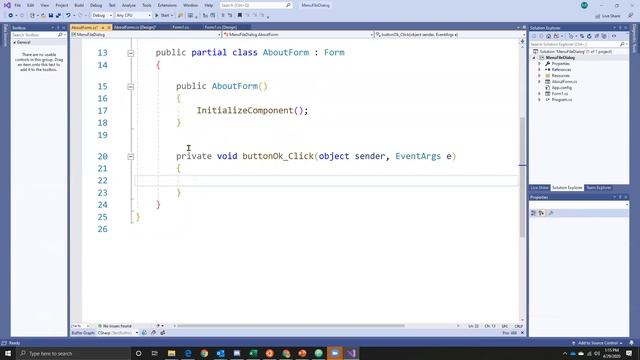The height and width of the screenshot is (360, 640).
Task: Switch to the AboutForm.cs [Design] tab
Action: click(135, 27)
